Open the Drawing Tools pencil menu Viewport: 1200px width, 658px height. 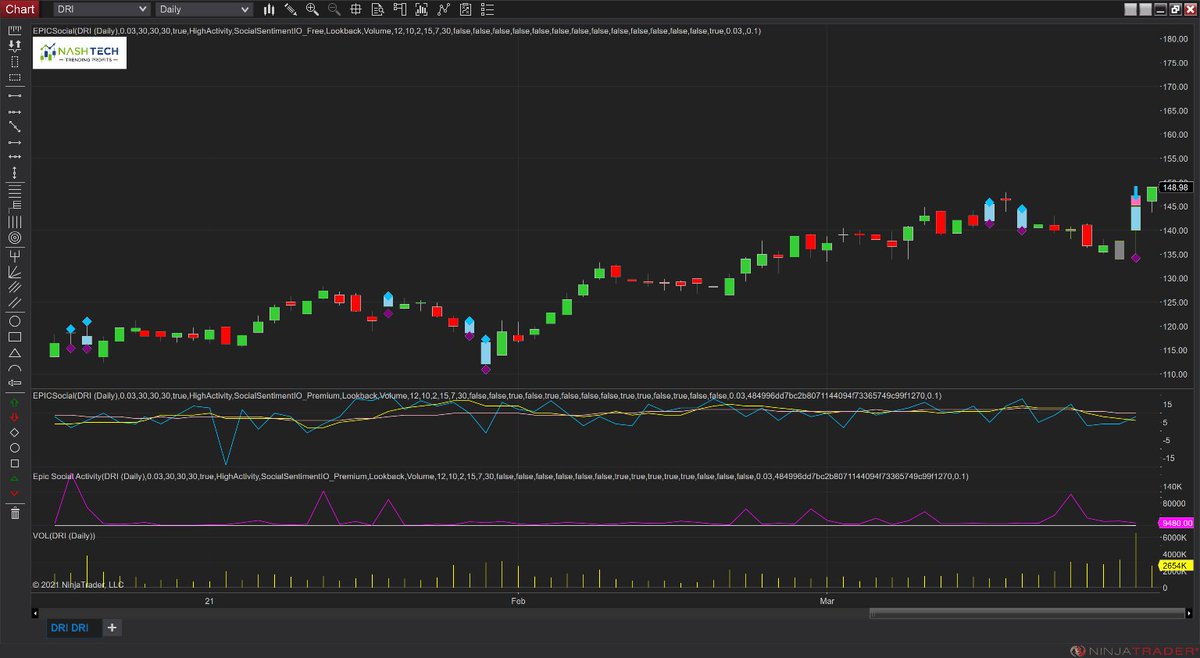pyautogui.click(x=291, y=9)
